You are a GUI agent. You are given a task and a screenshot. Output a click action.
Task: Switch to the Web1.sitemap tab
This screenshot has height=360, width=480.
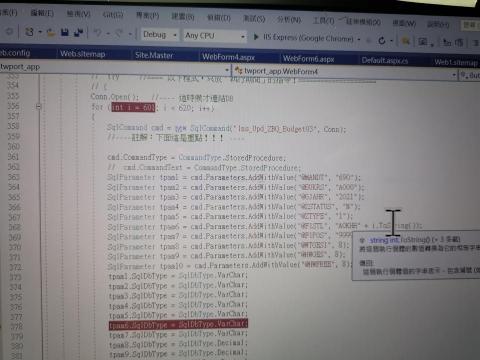(x=456, y=62)
